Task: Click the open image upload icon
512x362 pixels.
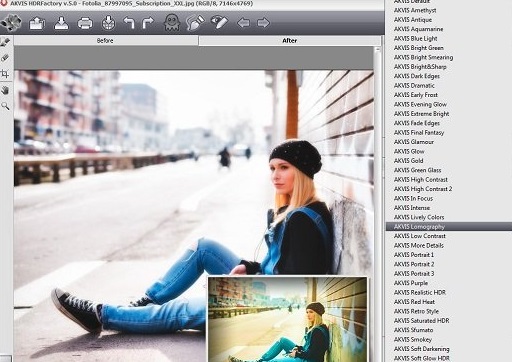Action: 37,23
